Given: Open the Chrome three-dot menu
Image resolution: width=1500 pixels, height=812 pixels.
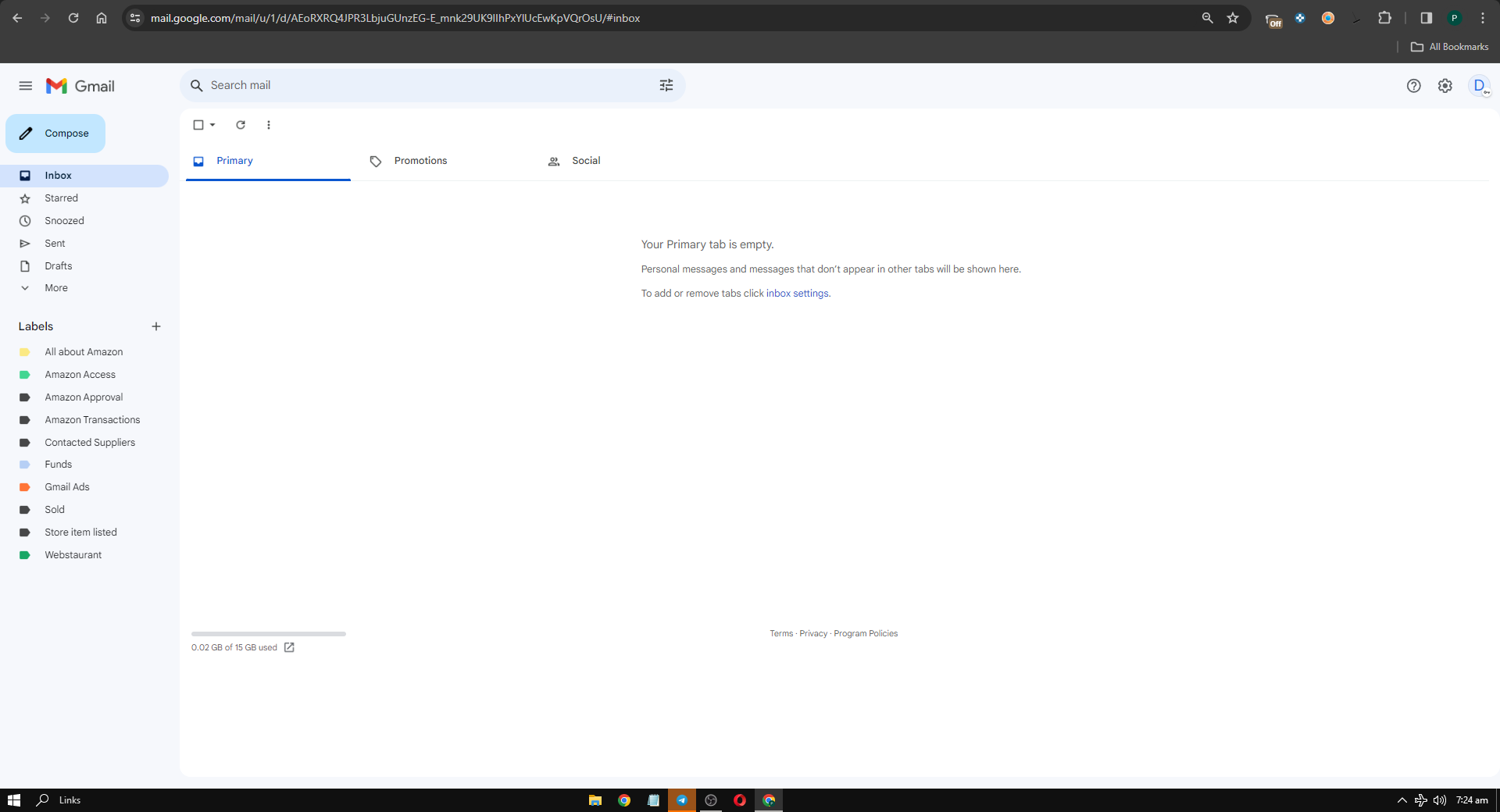Looking at the screenshot, I should tap(1483, 18).
